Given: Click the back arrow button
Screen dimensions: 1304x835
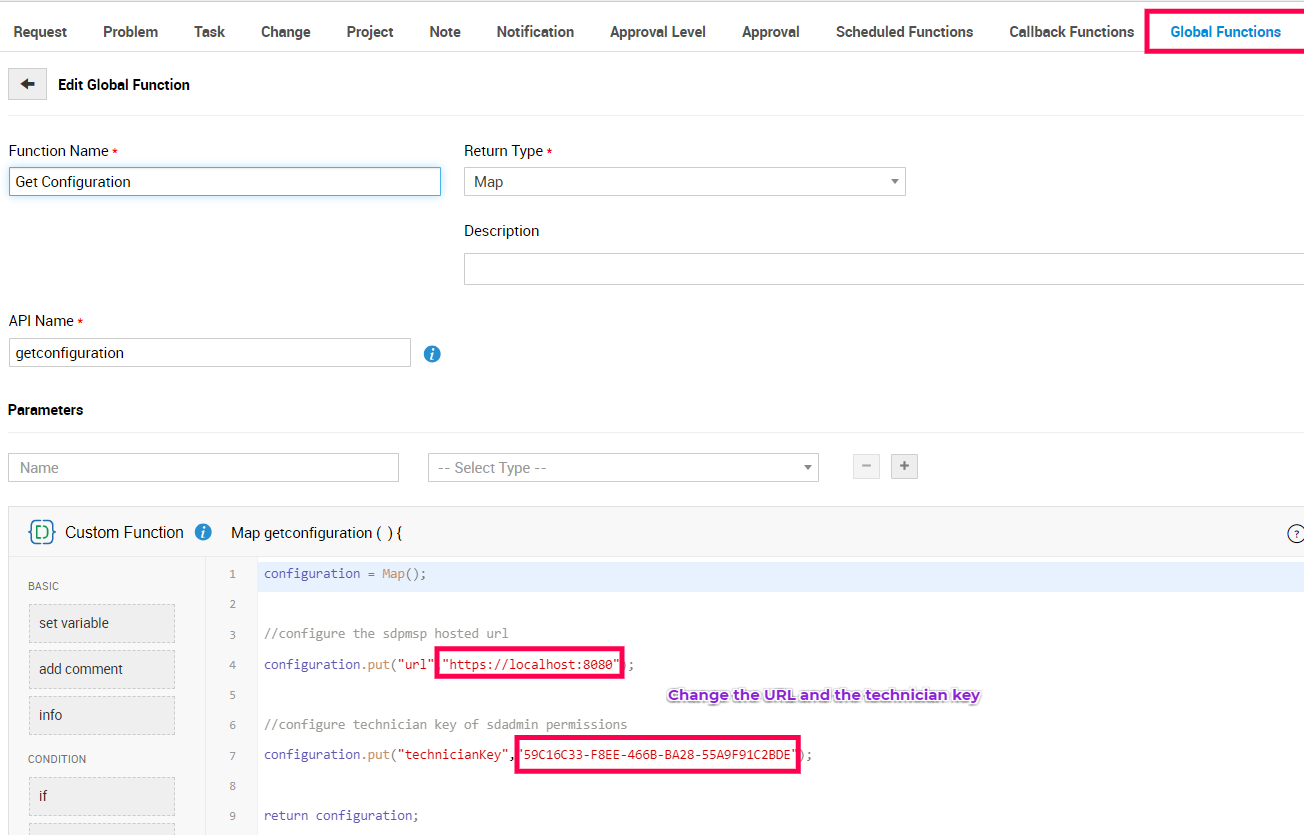Looking at the screenshot, I should coord(27,85).
